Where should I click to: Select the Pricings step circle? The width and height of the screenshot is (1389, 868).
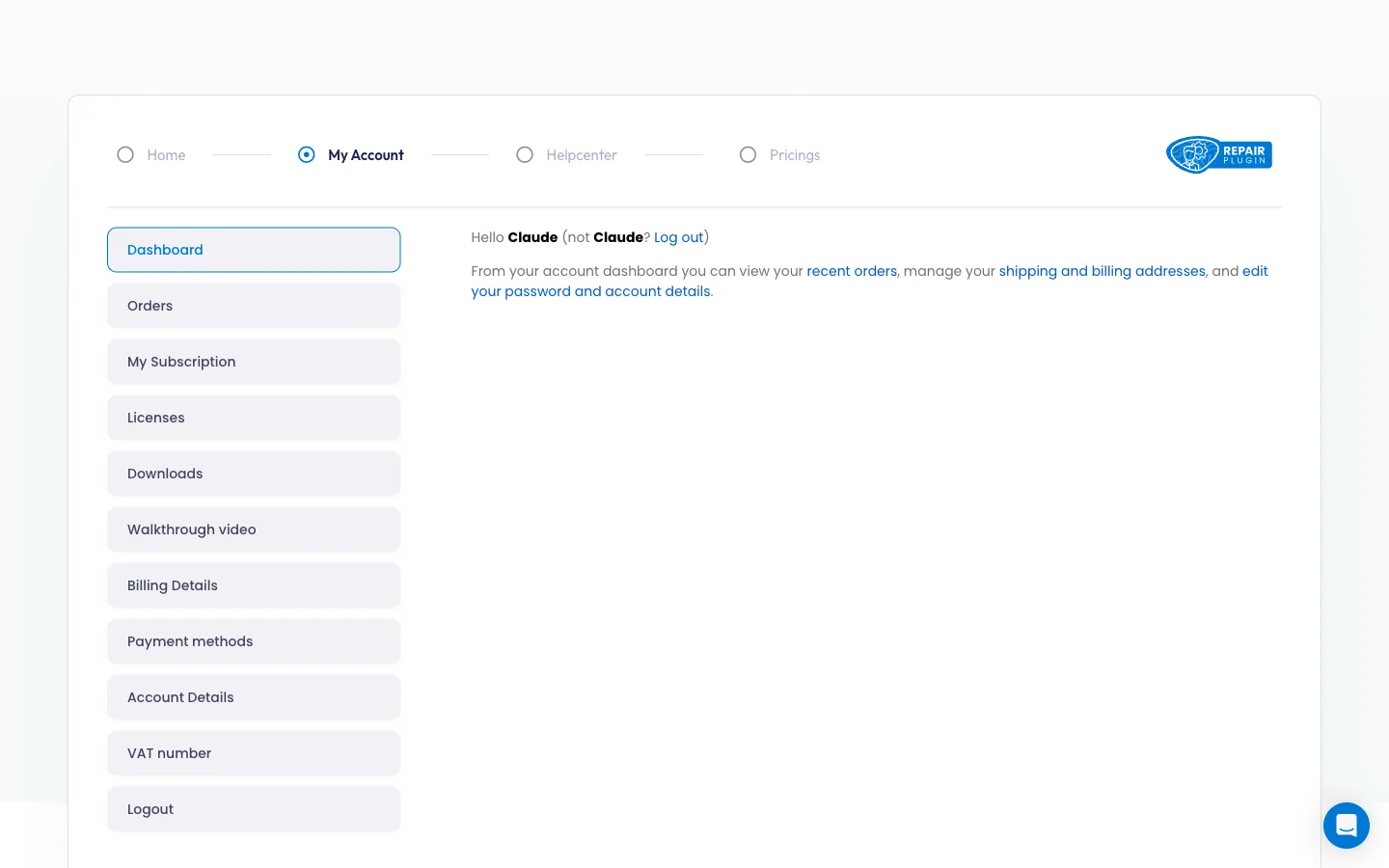point(749,154)
